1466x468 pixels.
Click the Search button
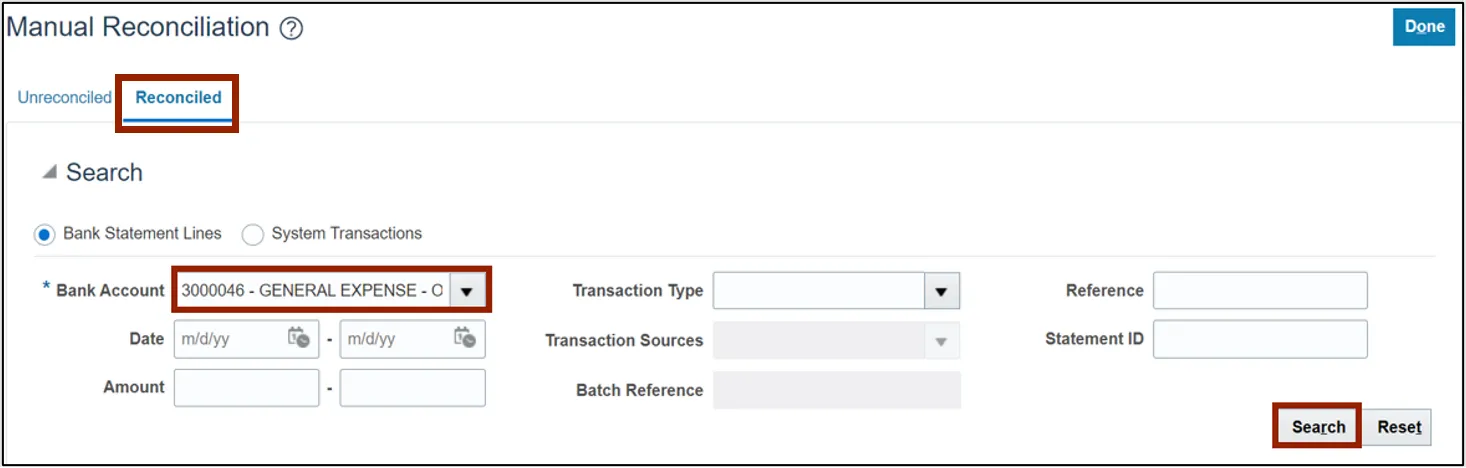click(1318, 427)
